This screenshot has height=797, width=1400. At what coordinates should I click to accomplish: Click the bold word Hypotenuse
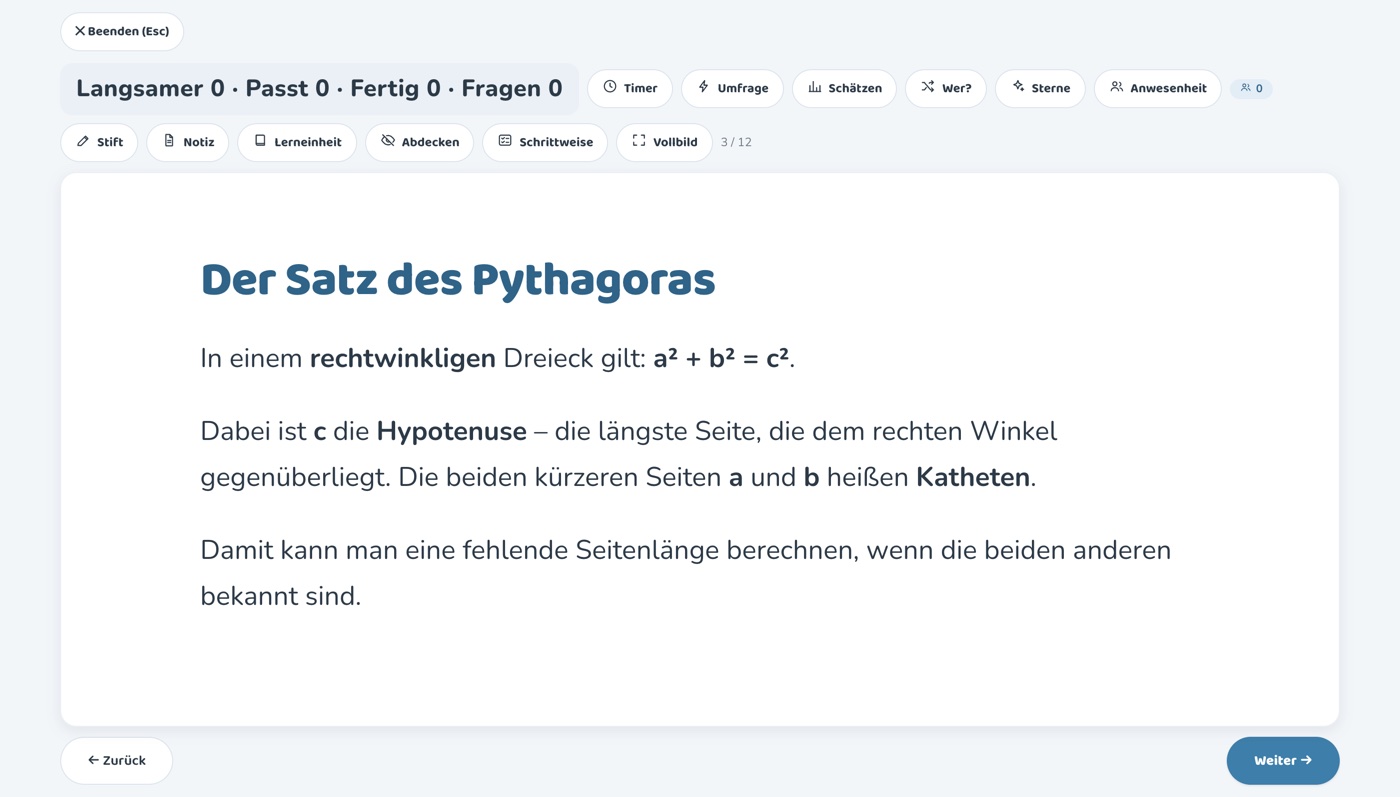pos(451,432)
